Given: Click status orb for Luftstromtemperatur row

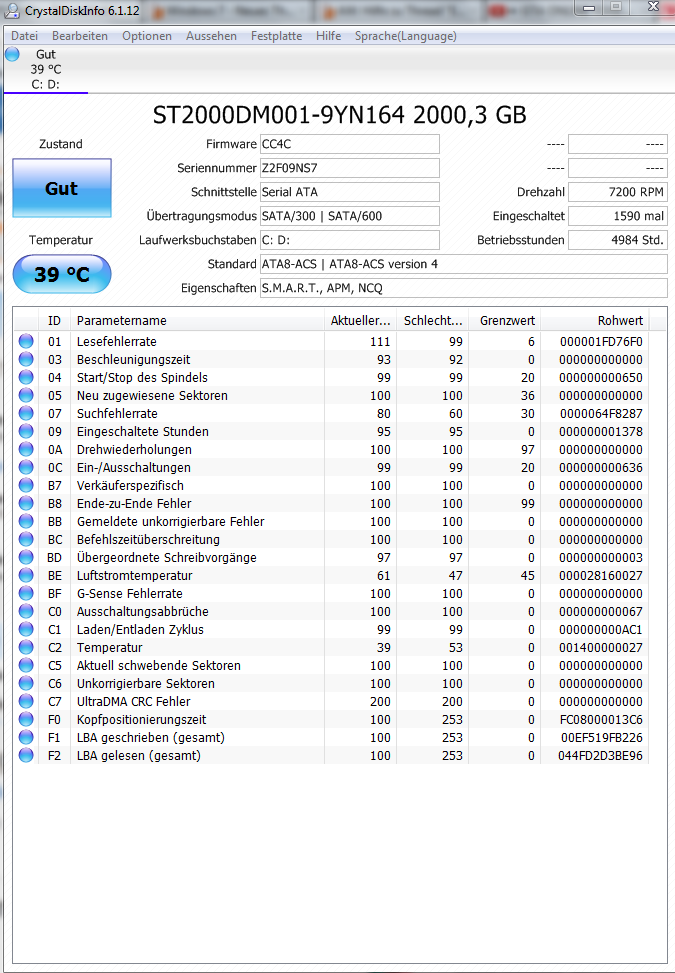Looking at the screenshot, I should [26, 575].
